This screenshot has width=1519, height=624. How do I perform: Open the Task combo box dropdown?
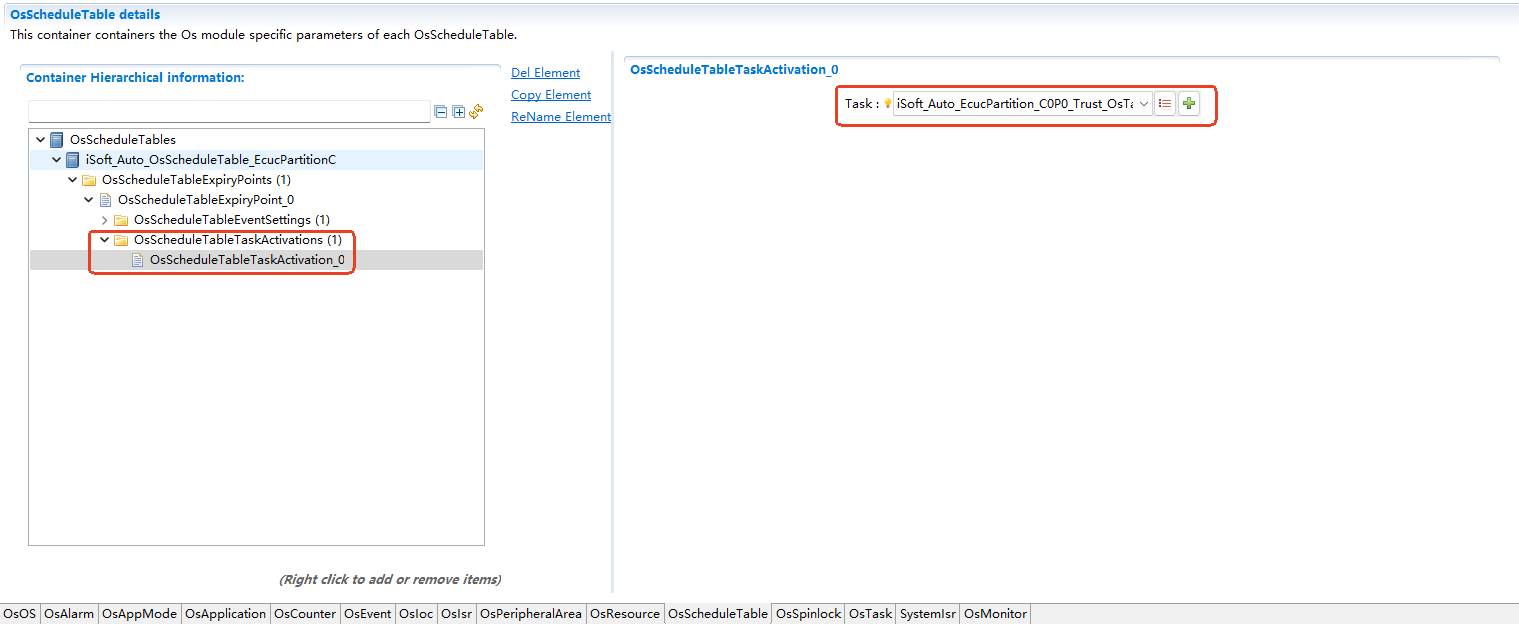(1143, 104)
